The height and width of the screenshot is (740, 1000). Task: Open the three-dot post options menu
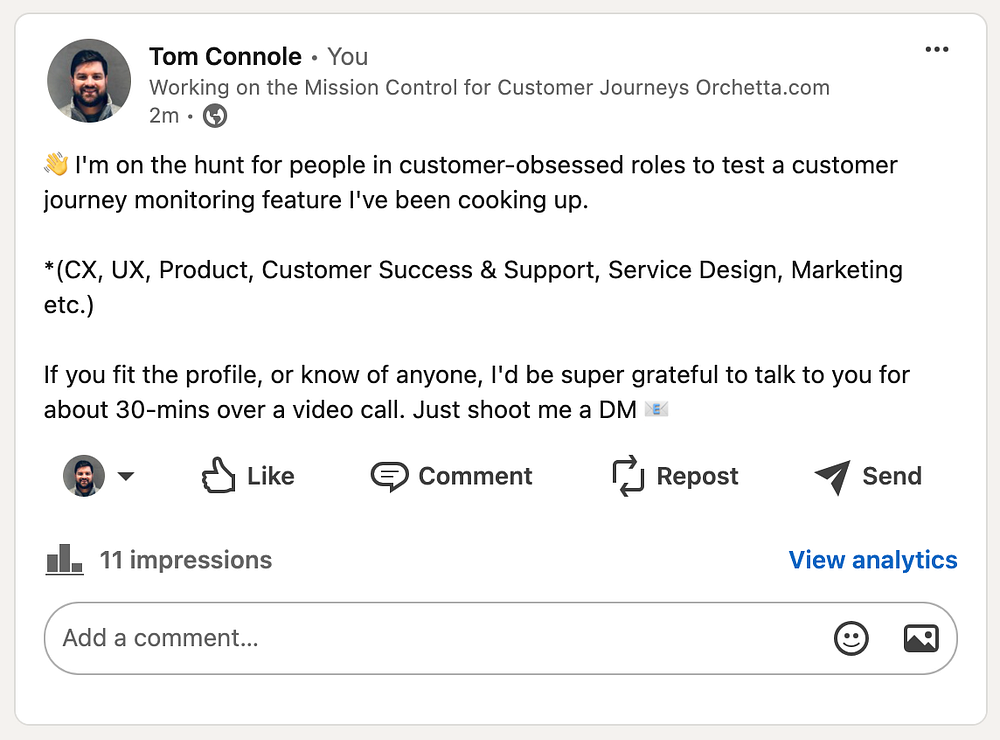pyautogui.click(x=936, y=51)
